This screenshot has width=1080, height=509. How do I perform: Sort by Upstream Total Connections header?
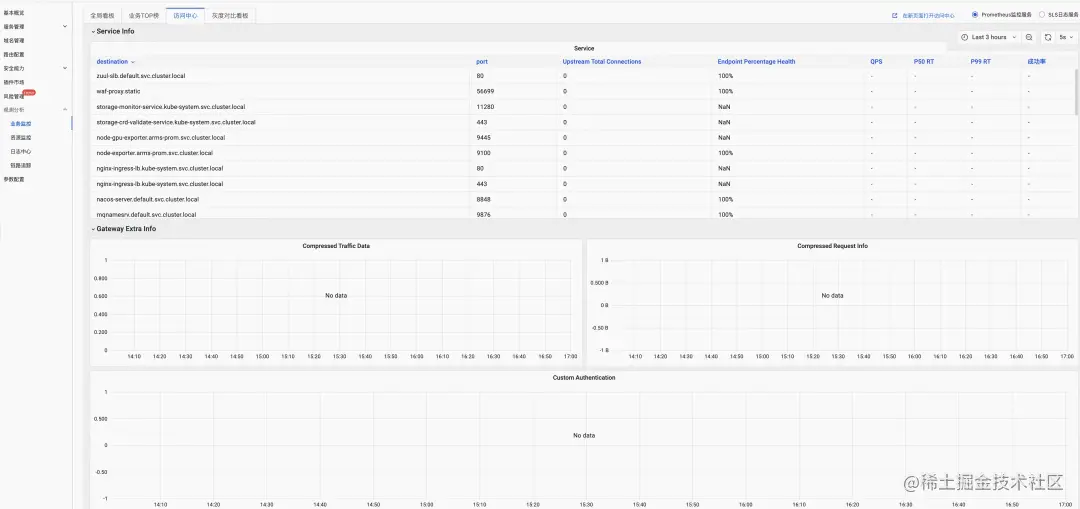pos(602,61)
